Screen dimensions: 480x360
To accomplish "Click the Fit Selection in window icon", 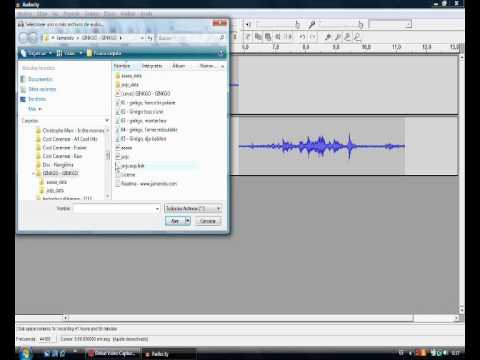I will tap(347, 37).
